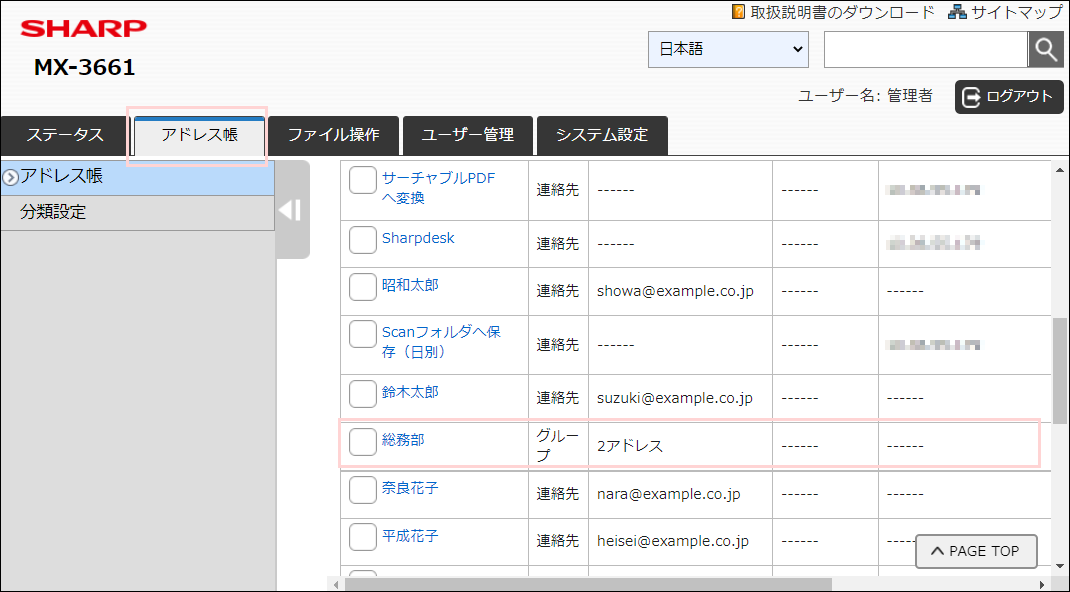Click the sitemap network icon
The image size is (1070, 592).
coord(957,12)
